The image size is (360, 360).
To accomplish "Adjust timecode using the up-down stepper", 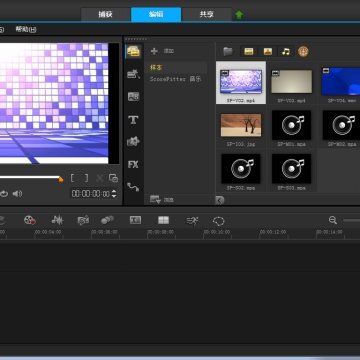I will click(x=114, y=194).
